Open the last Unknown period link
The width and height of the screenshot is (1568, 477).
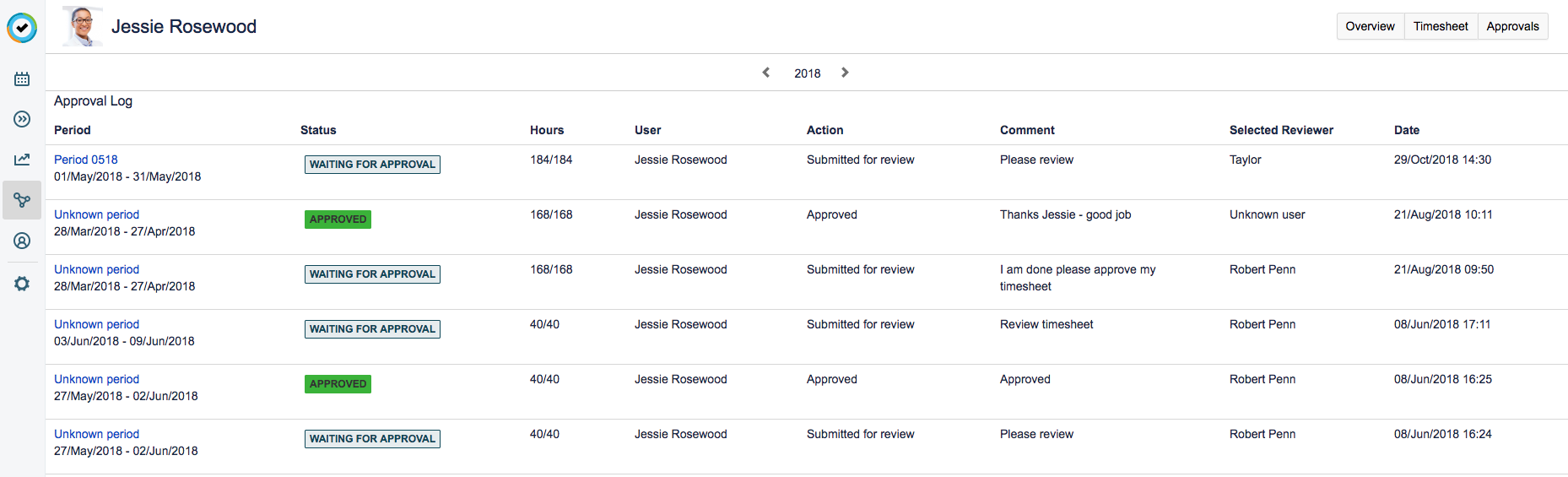[x=96, y=434]
